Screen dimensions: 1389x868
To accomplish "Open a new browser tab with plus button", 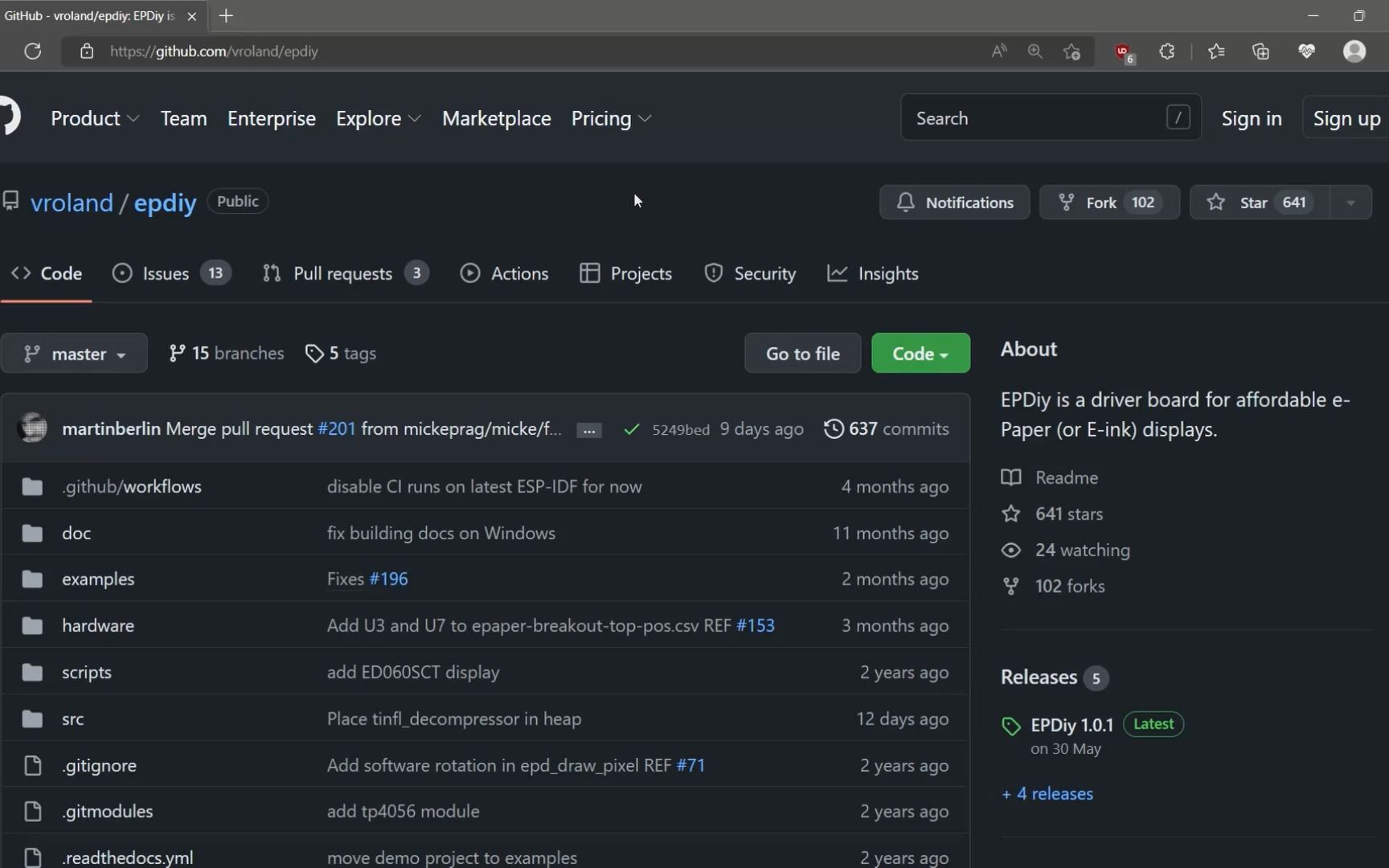I will pos(226,16).
